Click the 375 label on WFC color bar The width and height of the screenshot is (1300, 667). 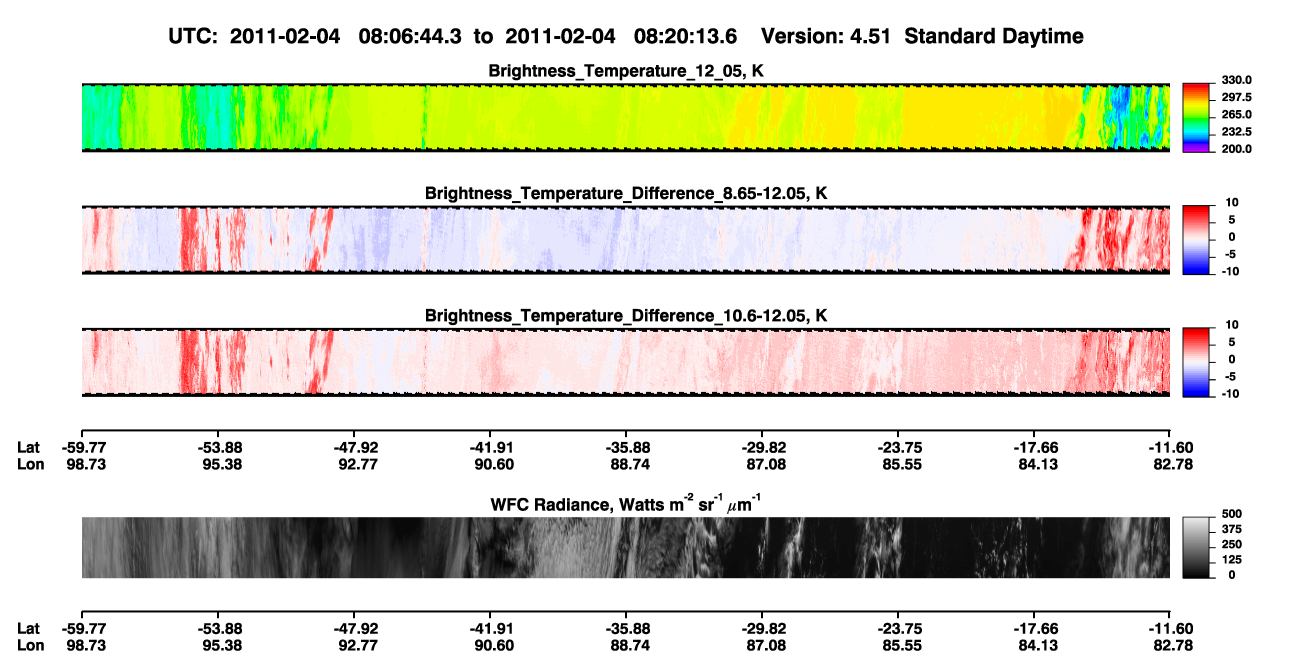1232,529
